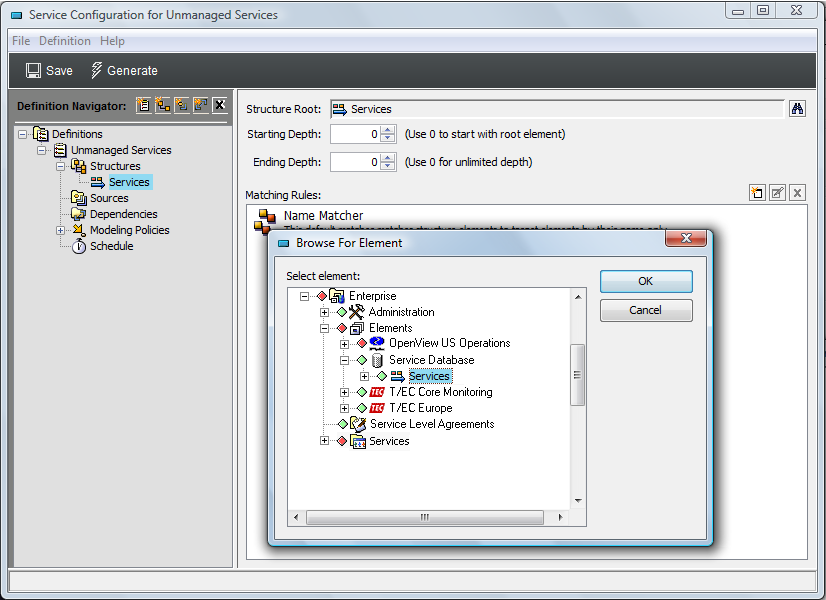Select OpenView US Operations element
Screen dimensions: 826x600
(x=450, y=343)
